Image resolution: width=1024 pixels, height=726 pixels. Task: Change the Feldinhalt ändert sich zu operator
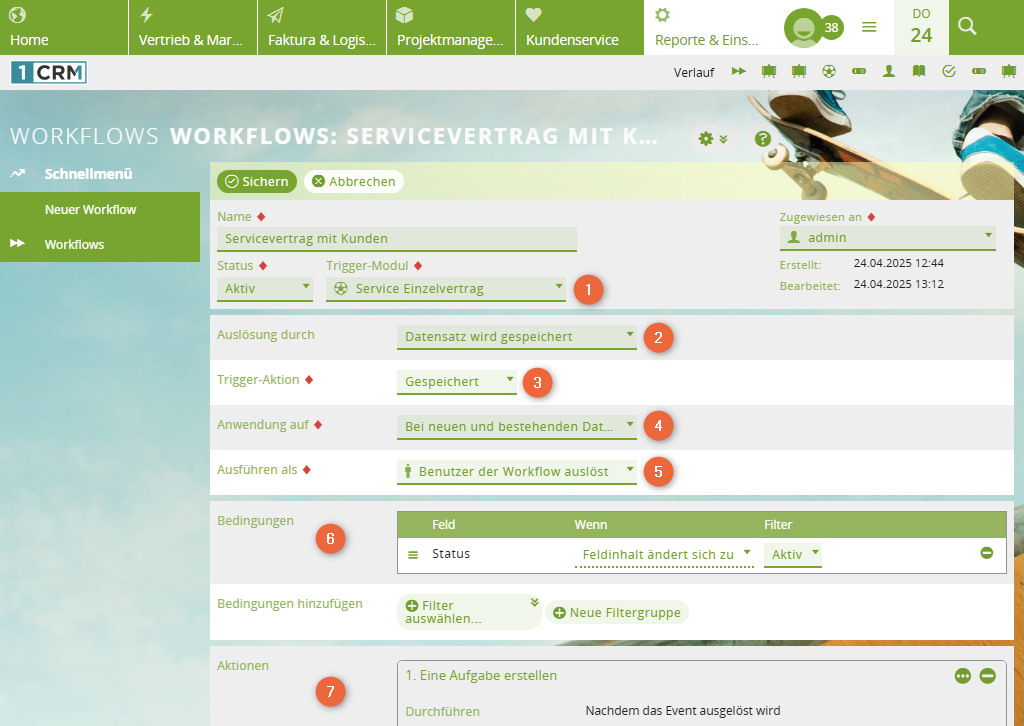pos(664,555)
